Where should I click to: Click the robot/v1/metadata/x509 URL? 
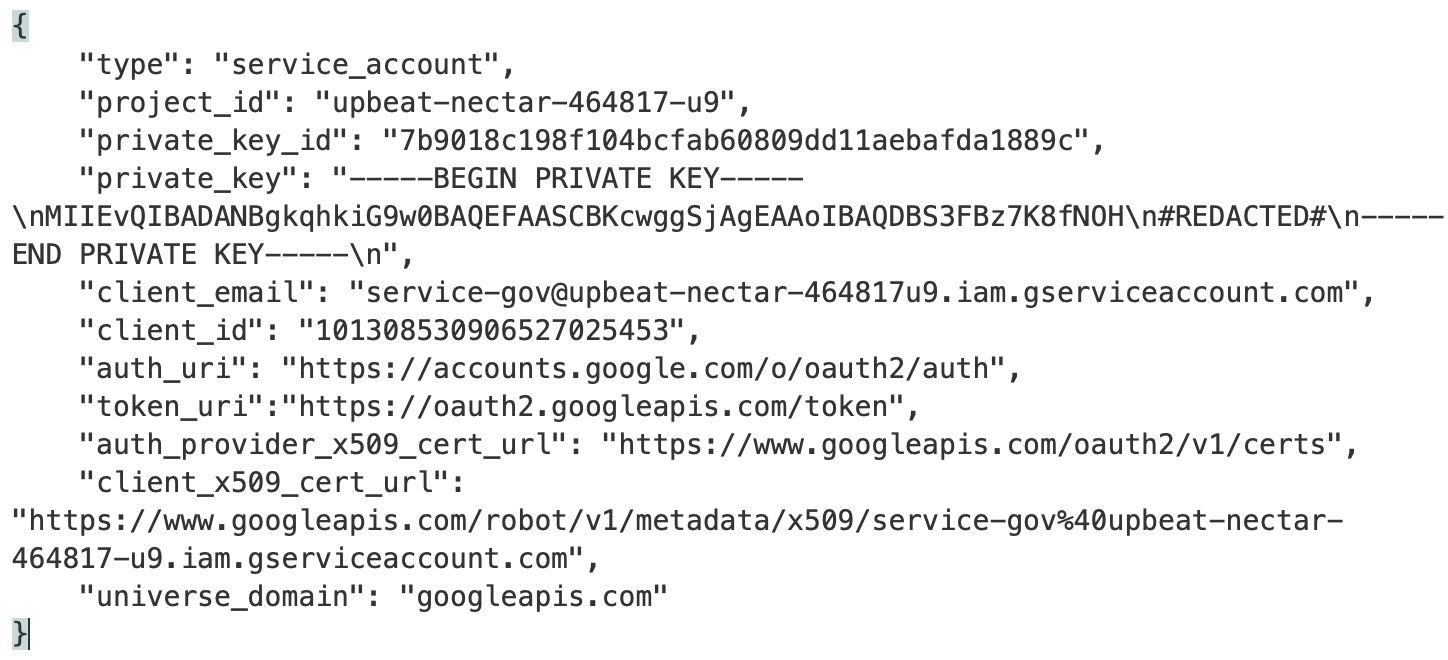676,521
